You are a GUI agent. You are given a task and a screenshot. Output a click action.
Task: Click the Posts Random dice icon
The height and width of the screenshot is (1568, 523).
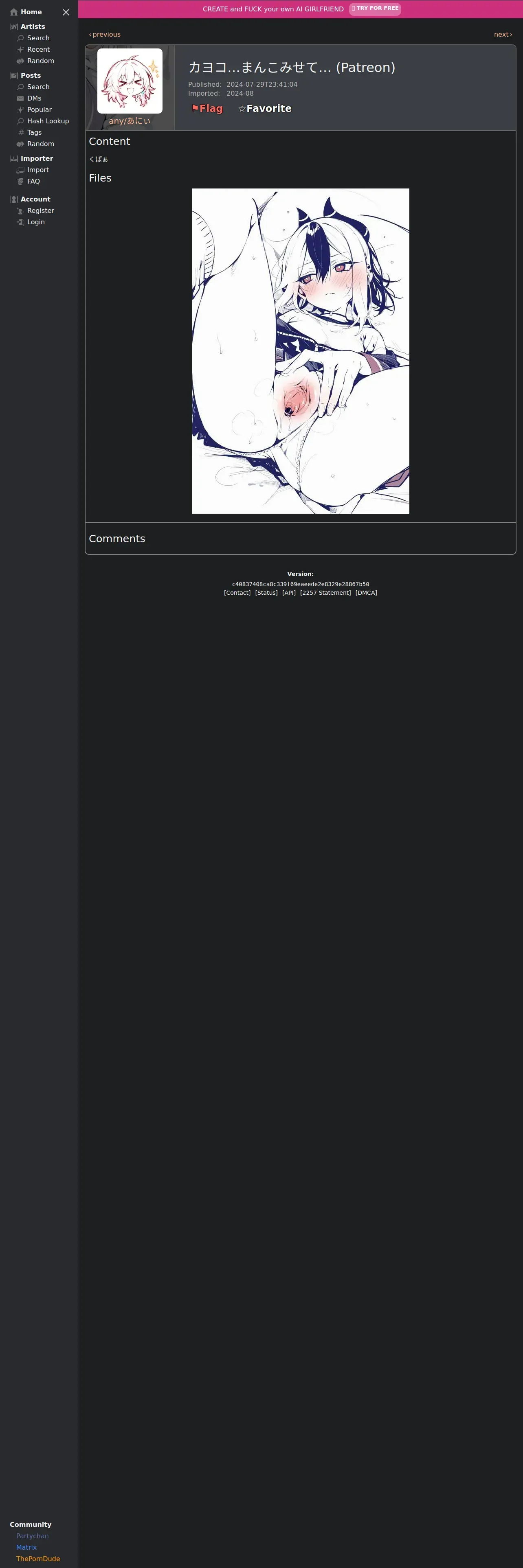[21, 144]
